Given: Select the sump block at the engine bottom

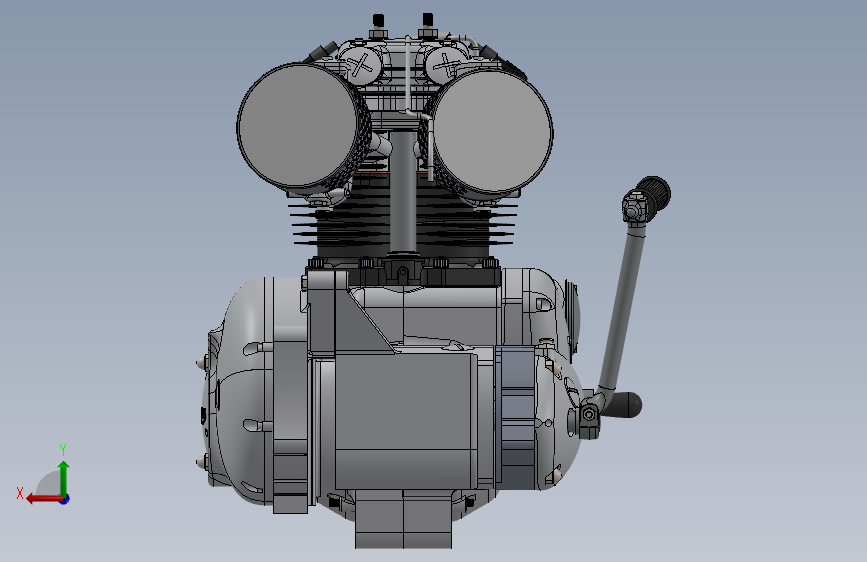Looking at the screenshot, I should [404, 519].
